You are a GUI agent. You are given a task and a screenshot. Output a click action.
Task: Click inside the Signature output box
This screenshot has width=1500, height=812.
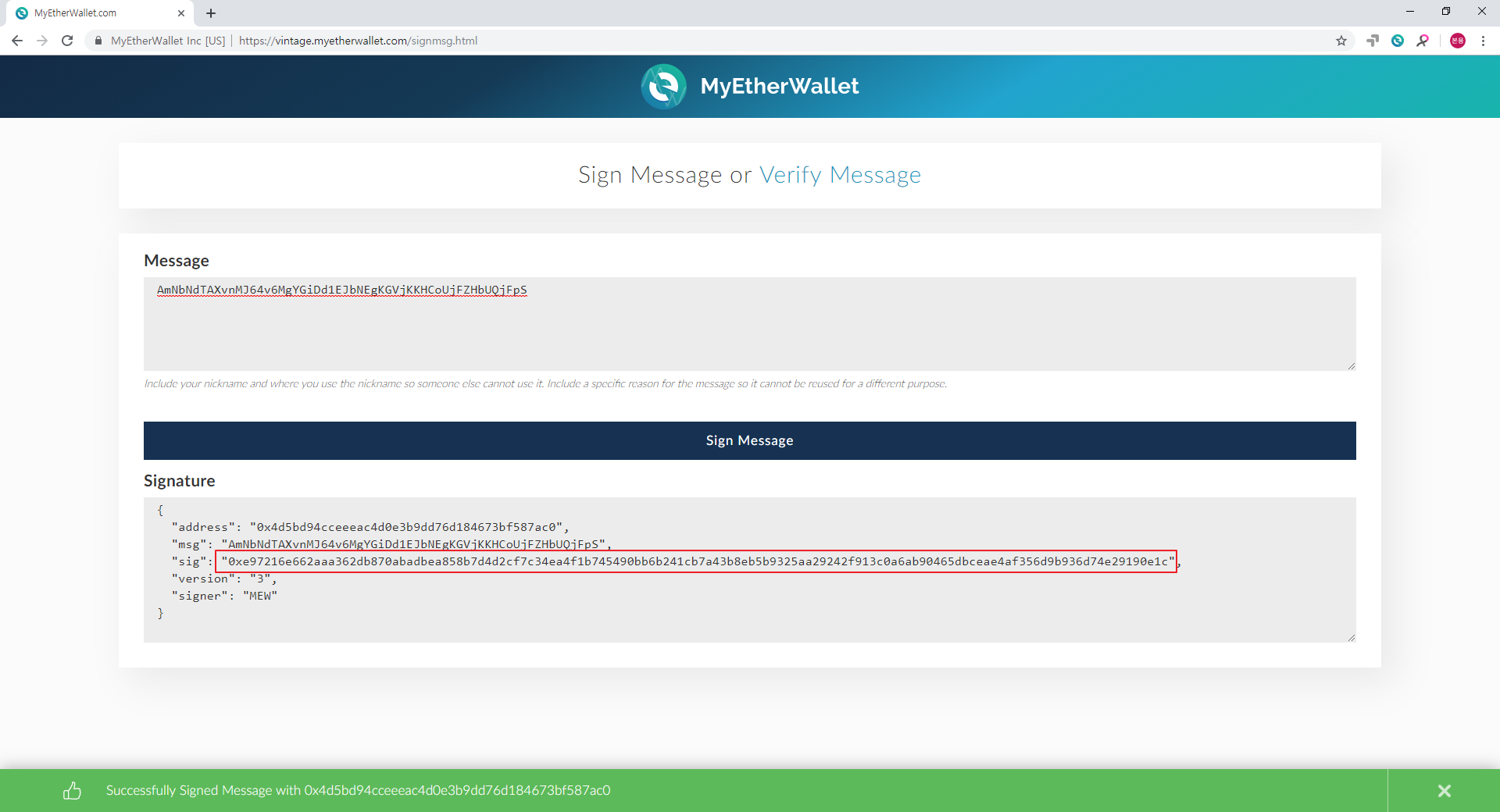[x=750, y=570]
